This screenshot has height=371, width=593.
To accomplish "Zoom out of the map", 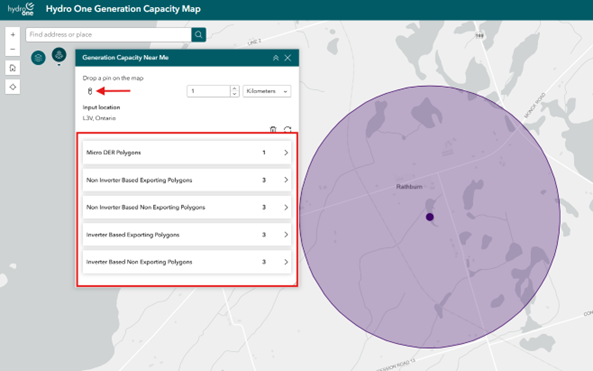I will tap(12, 49).
